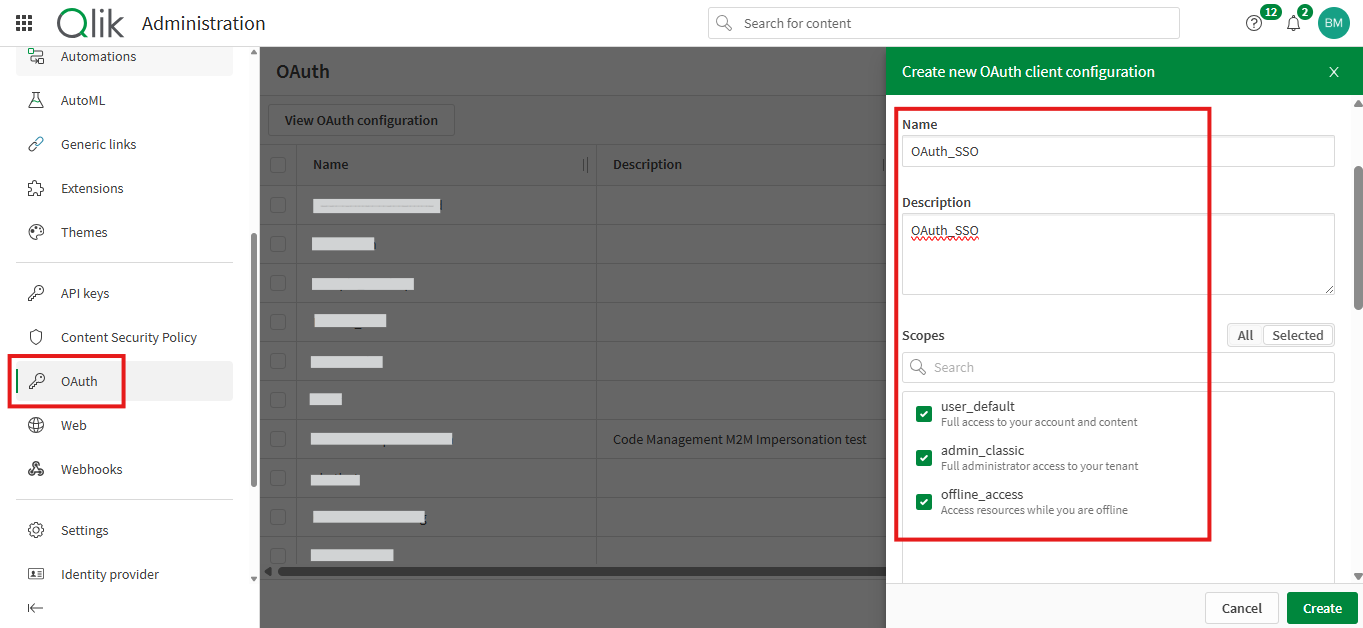Open the Automations section icon
The height and width of the screenshot is (628, 1363).
tap(36, 56)
